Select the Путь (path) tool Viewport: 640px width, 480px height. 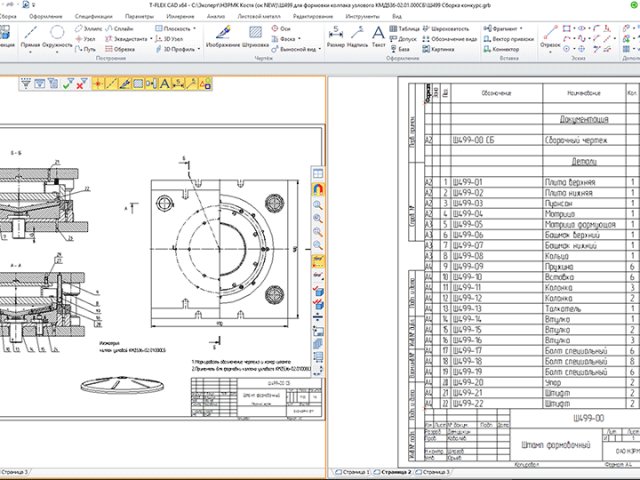pos(85,49)
